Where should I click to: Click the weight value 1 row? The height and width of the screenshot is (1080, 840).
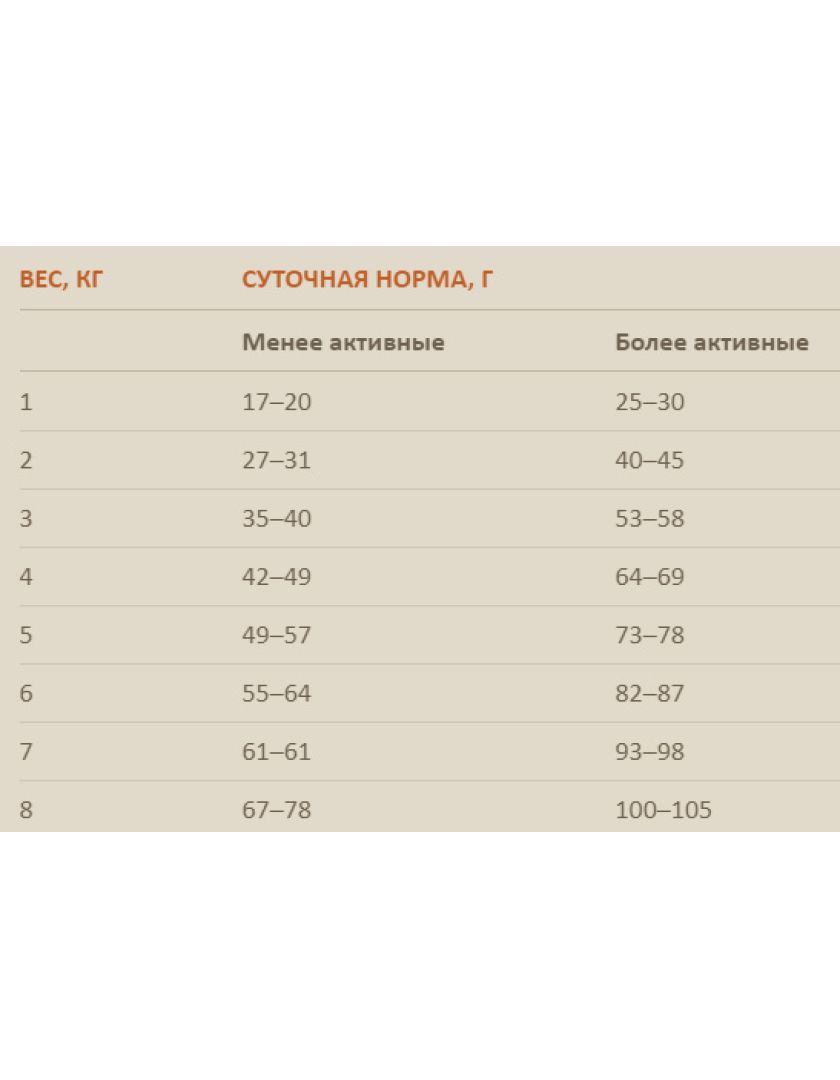(x=26, y=402)
